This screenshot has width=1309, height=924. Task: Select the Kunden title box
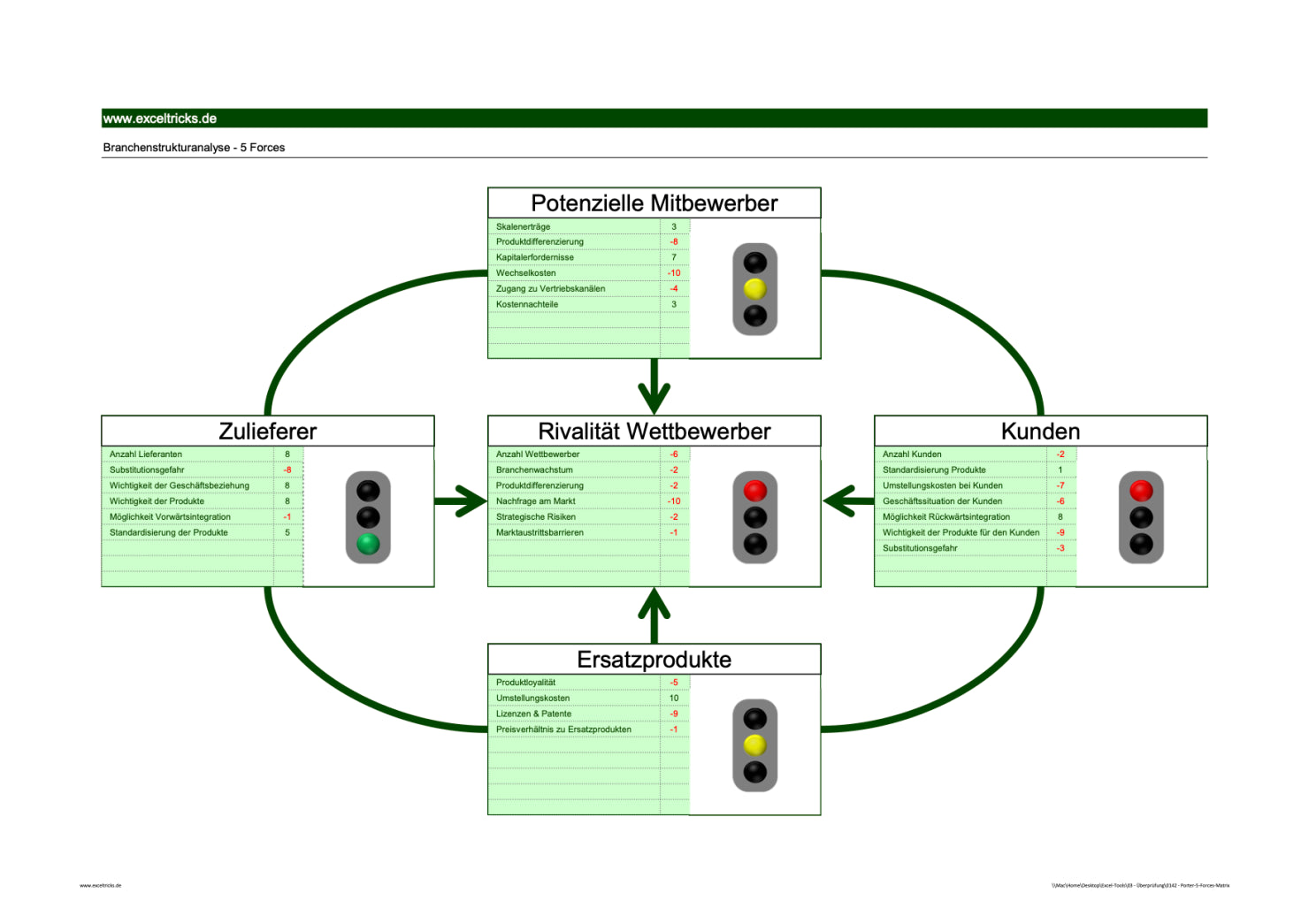pyautogui.click(x=1040, y=431)
